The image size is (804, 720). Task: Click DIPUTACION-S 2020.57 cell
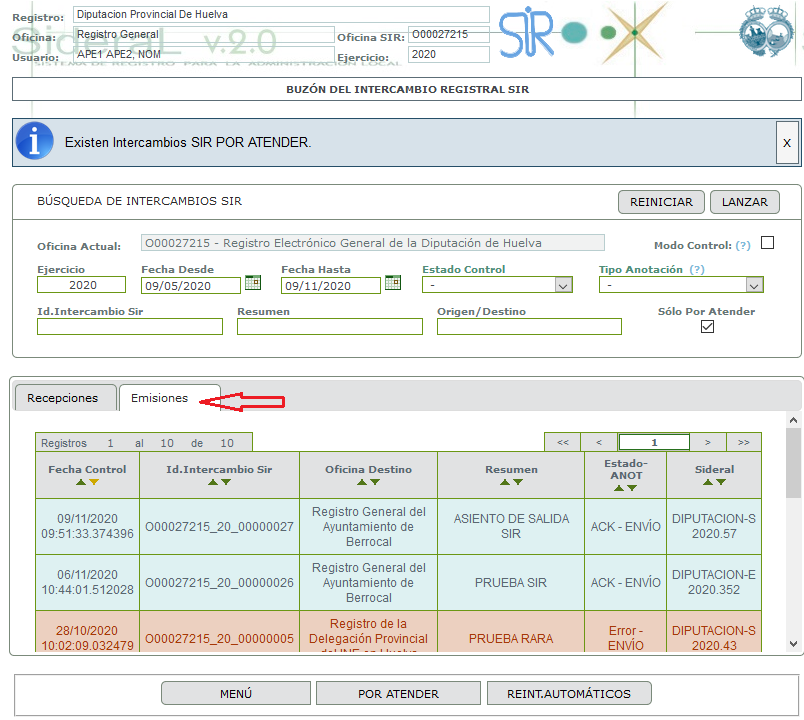[x=714, y=527]
